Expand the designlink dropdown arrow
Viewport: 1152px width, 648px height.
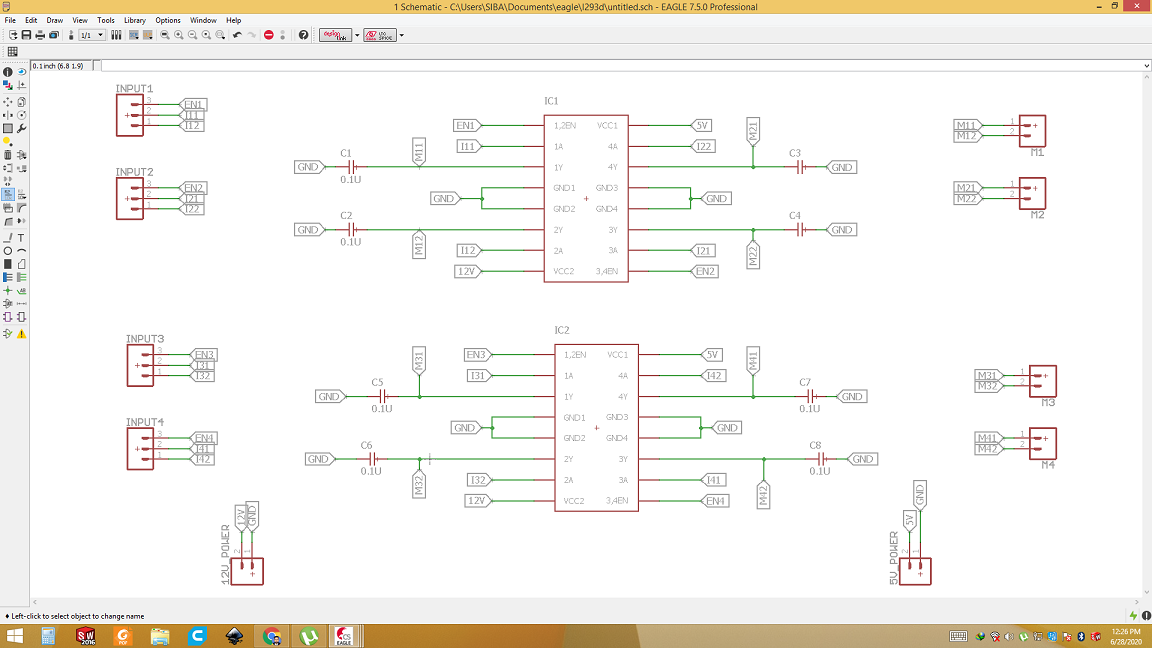coord(357,35)
